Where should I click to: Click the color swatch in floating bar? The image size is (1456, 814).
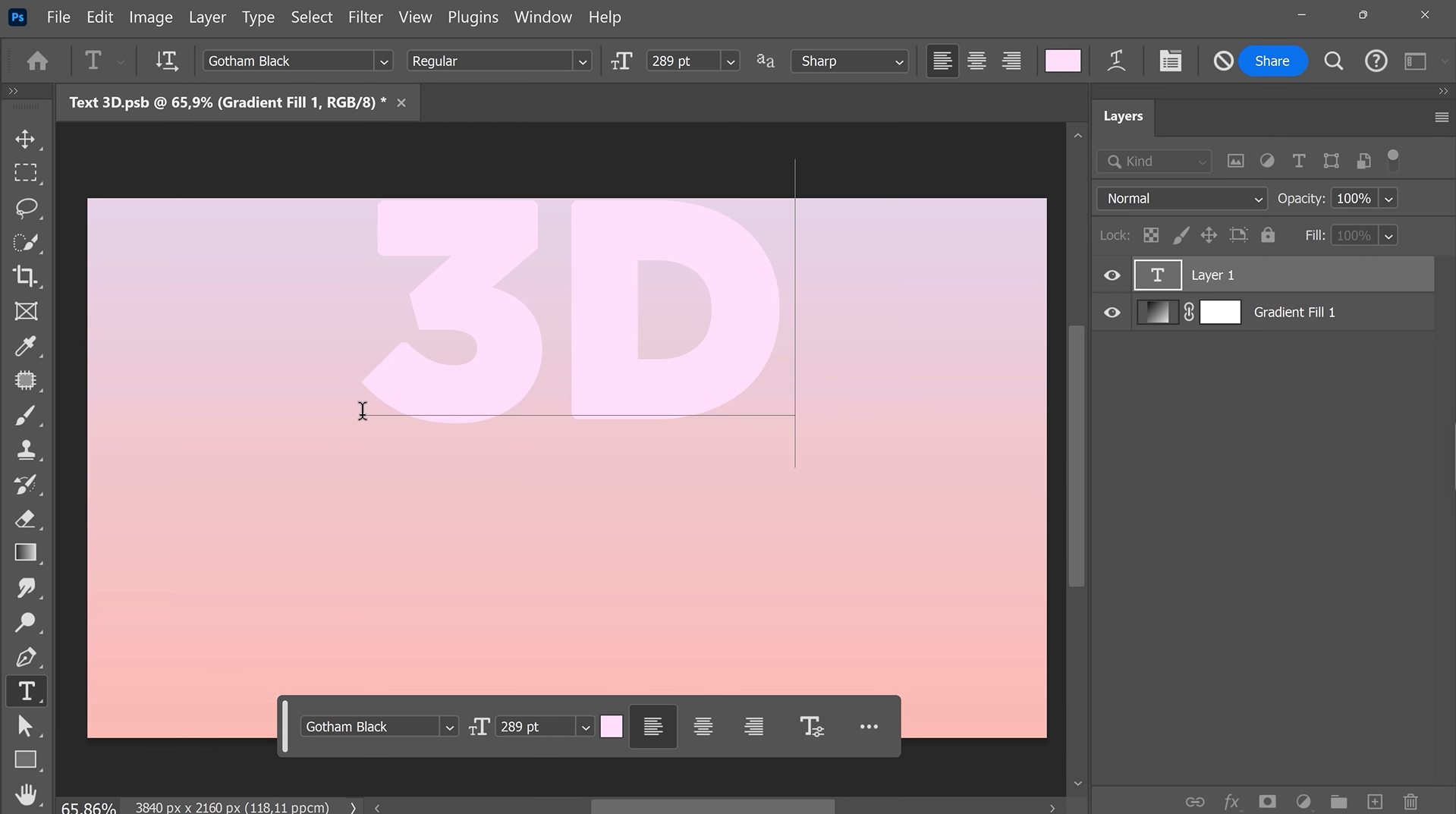click(612, 727)
